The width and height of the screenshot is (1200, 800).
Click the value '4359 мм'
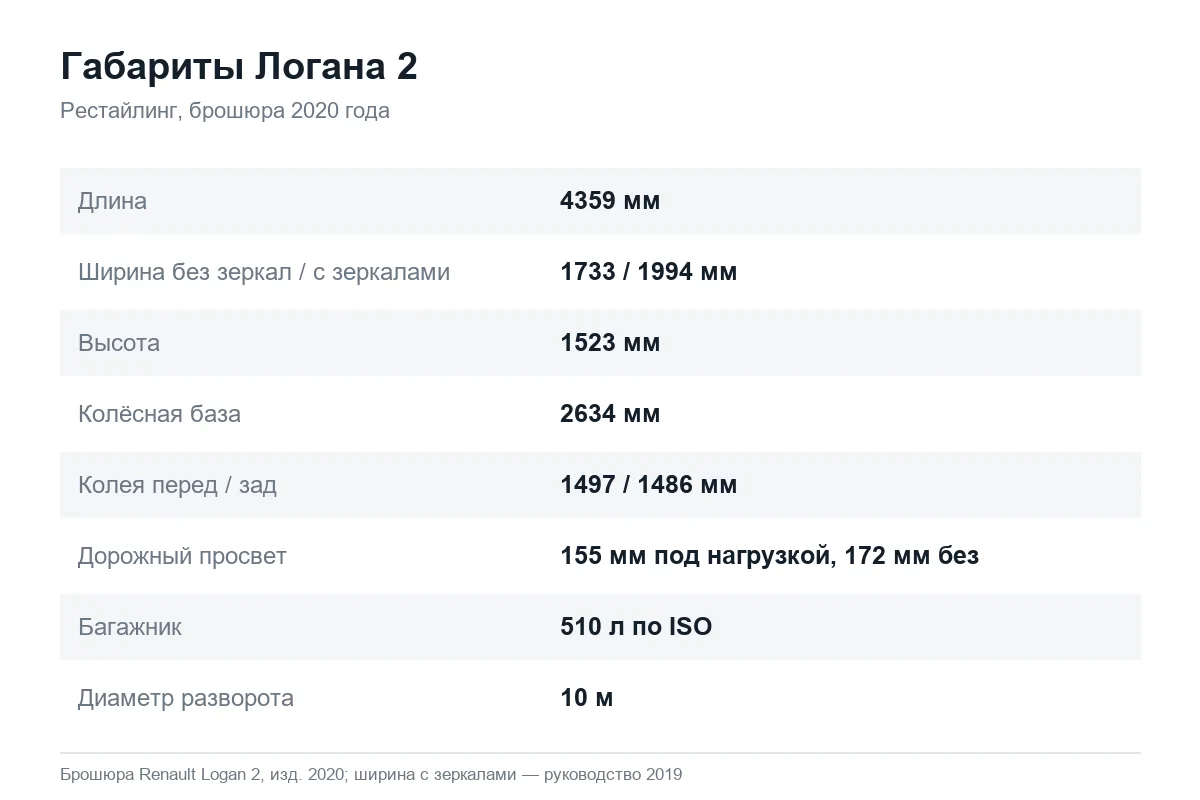tap(610, 201)
